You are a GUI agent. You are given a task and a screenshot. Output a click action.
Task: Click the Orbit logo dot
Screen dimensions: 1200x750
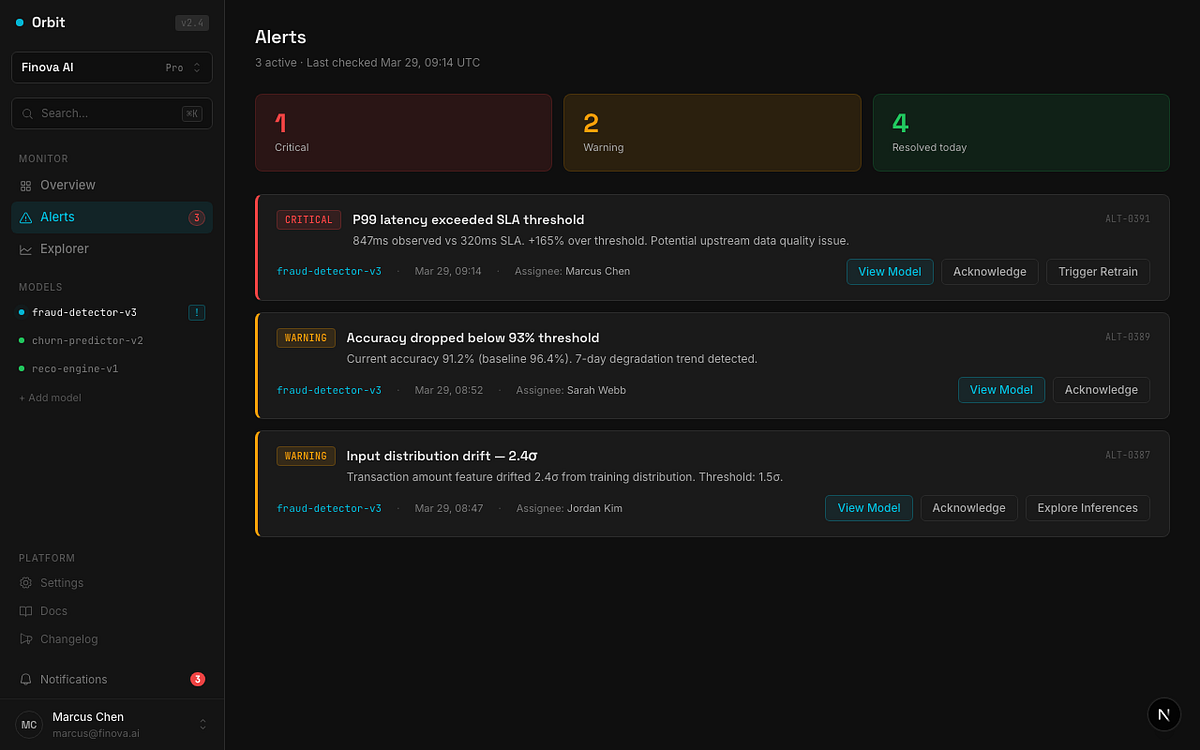(18, 21)
